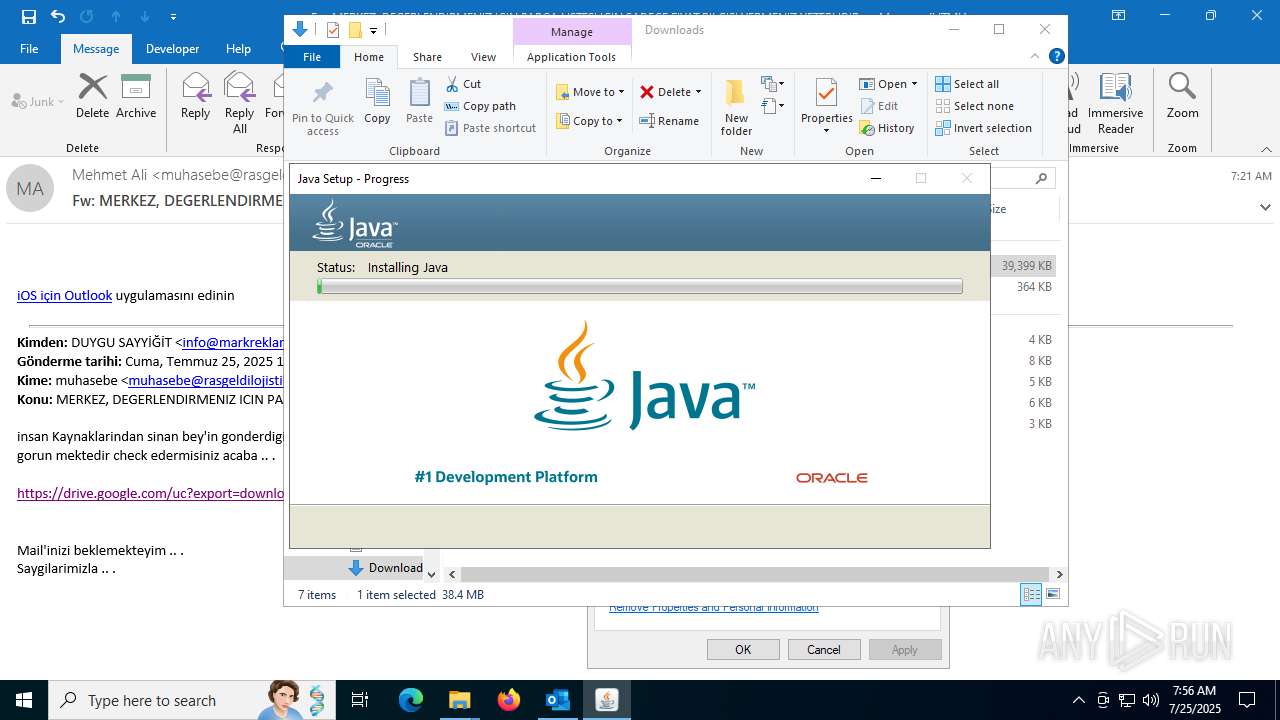Image resolution: width=1280 pixels, height=720 pixels.
Task: Collapse the Explorer ribbon chevron
Action: click(x=1035, y=57)
